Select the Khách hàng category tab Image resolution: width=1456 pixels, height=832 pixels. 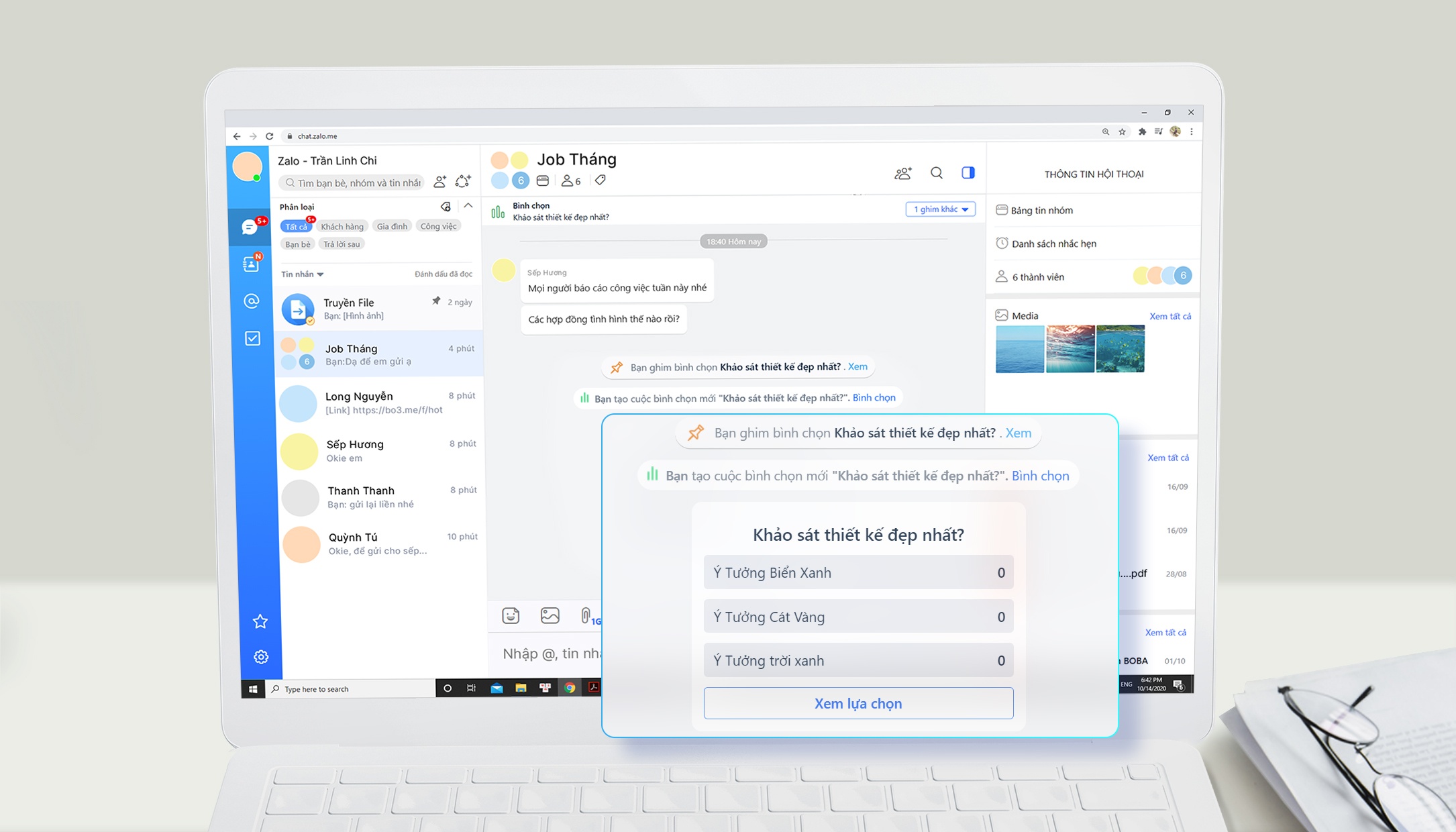[x=342, y=227]
